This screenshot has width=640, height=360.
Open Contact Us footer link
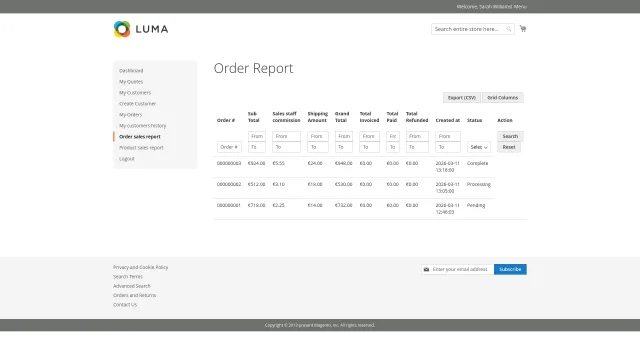pyautogui.click(x=125, y=304)
